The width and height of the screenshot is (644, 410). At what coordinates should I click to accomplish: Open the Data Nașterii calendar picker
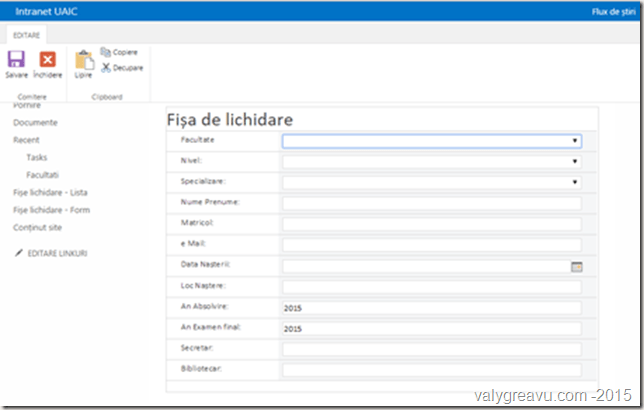click(576, 266)
